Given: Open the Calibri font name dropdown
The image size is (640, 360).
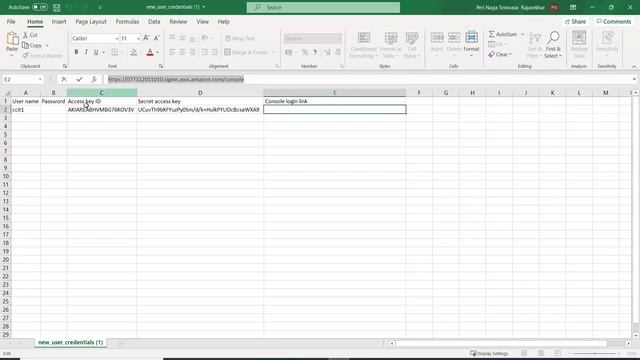Looking at the screenshot, I should coord(117,38).
